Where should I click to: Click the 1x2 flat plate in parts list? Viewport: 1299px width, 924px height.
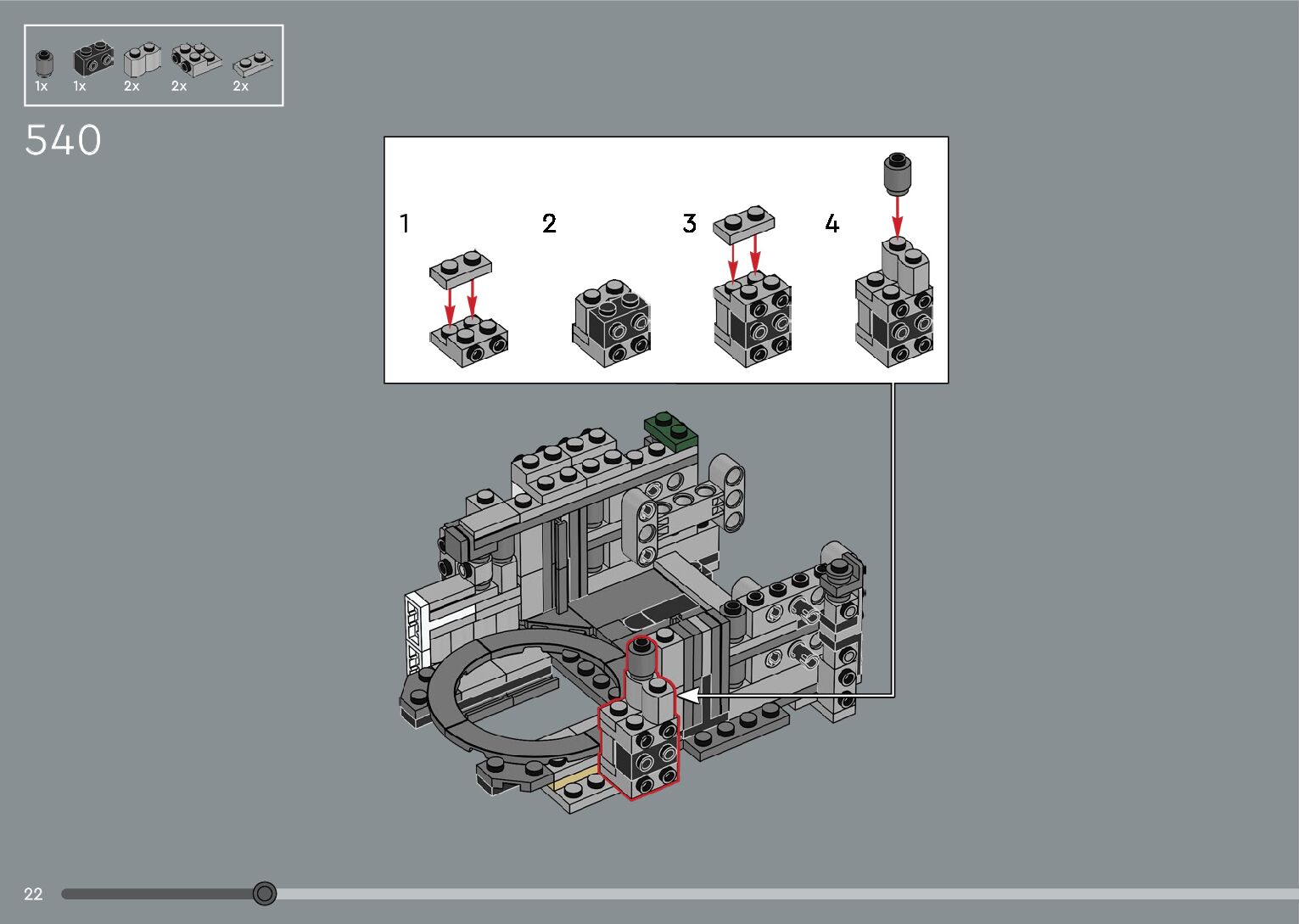pos(252,63)
